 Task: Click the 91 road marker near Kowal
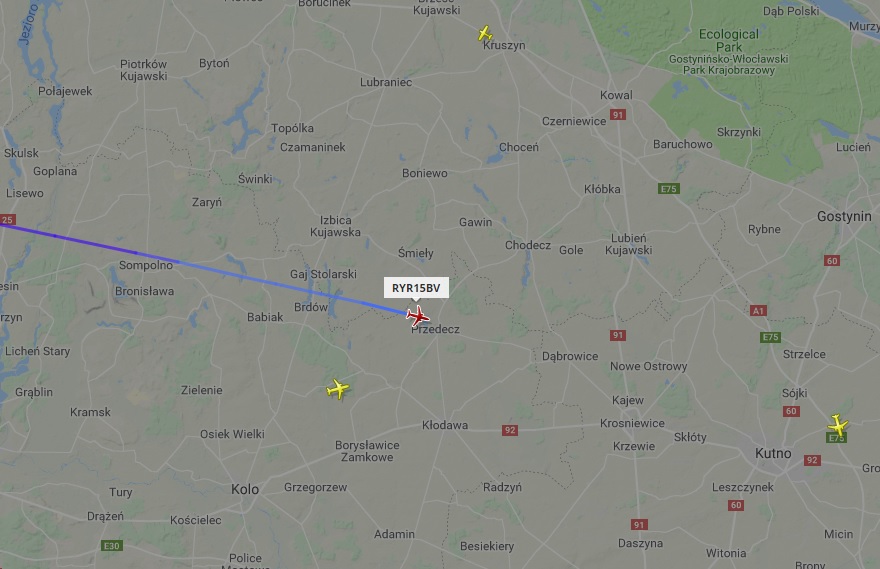point(618,114)
